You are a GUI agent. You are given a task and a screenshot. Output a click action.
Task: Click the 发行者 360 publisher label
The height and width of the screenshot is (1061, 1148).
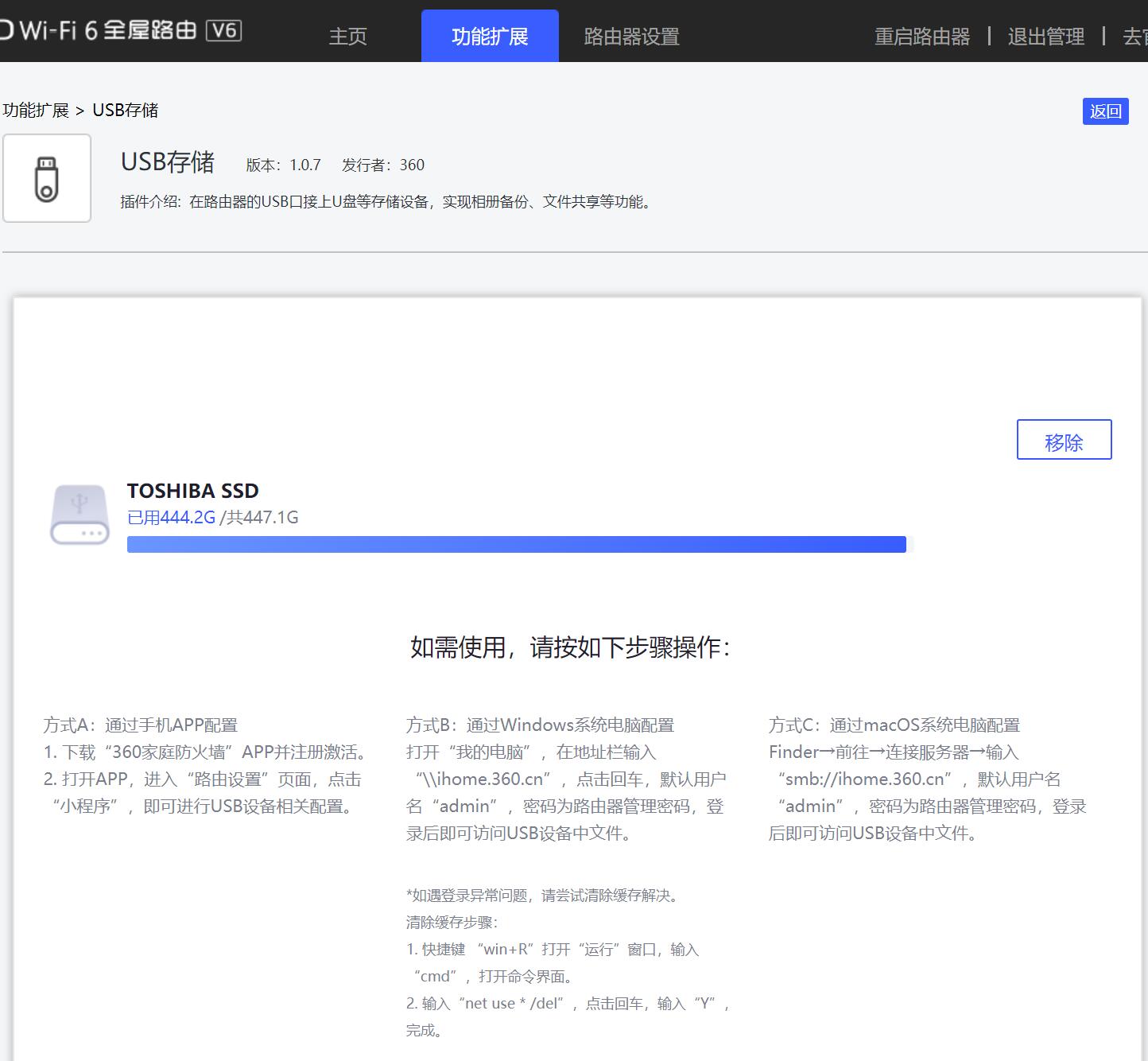click(382, 165)
